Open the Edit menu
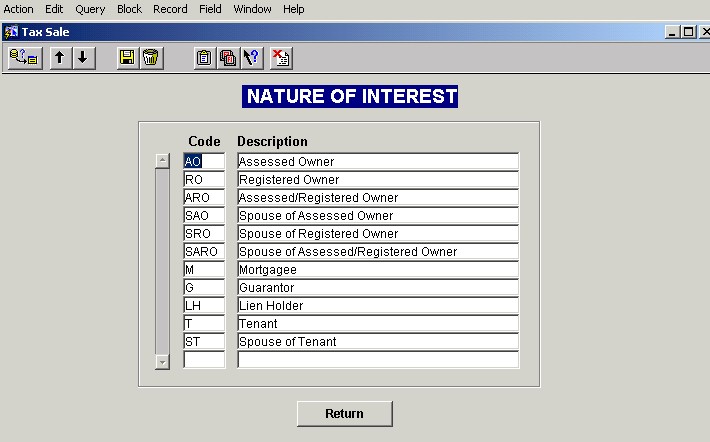This screenshot has width=710, height=442. click(x=54, y=9)
